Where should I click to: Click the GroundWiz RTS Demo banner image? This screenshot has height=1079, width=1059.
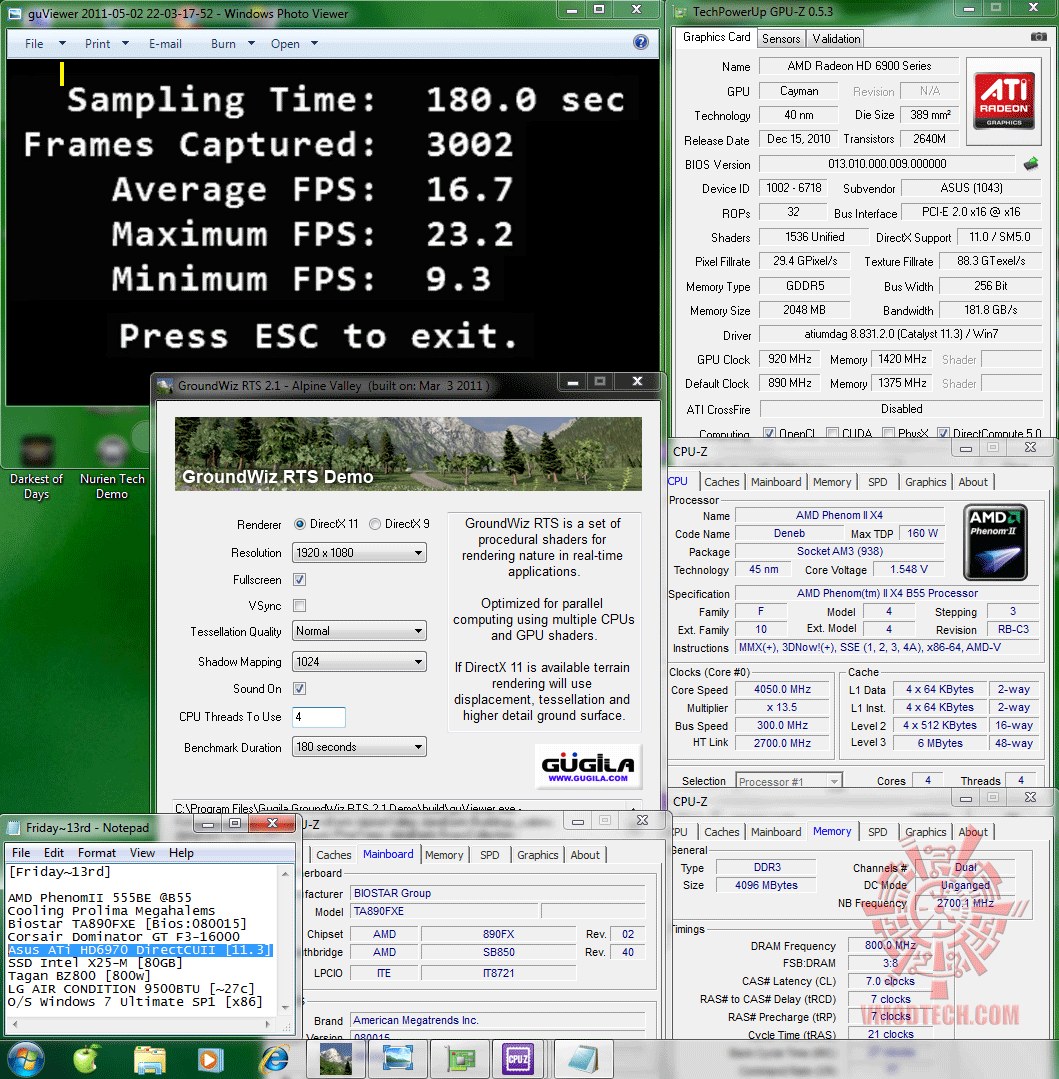(x=408, y=453)
